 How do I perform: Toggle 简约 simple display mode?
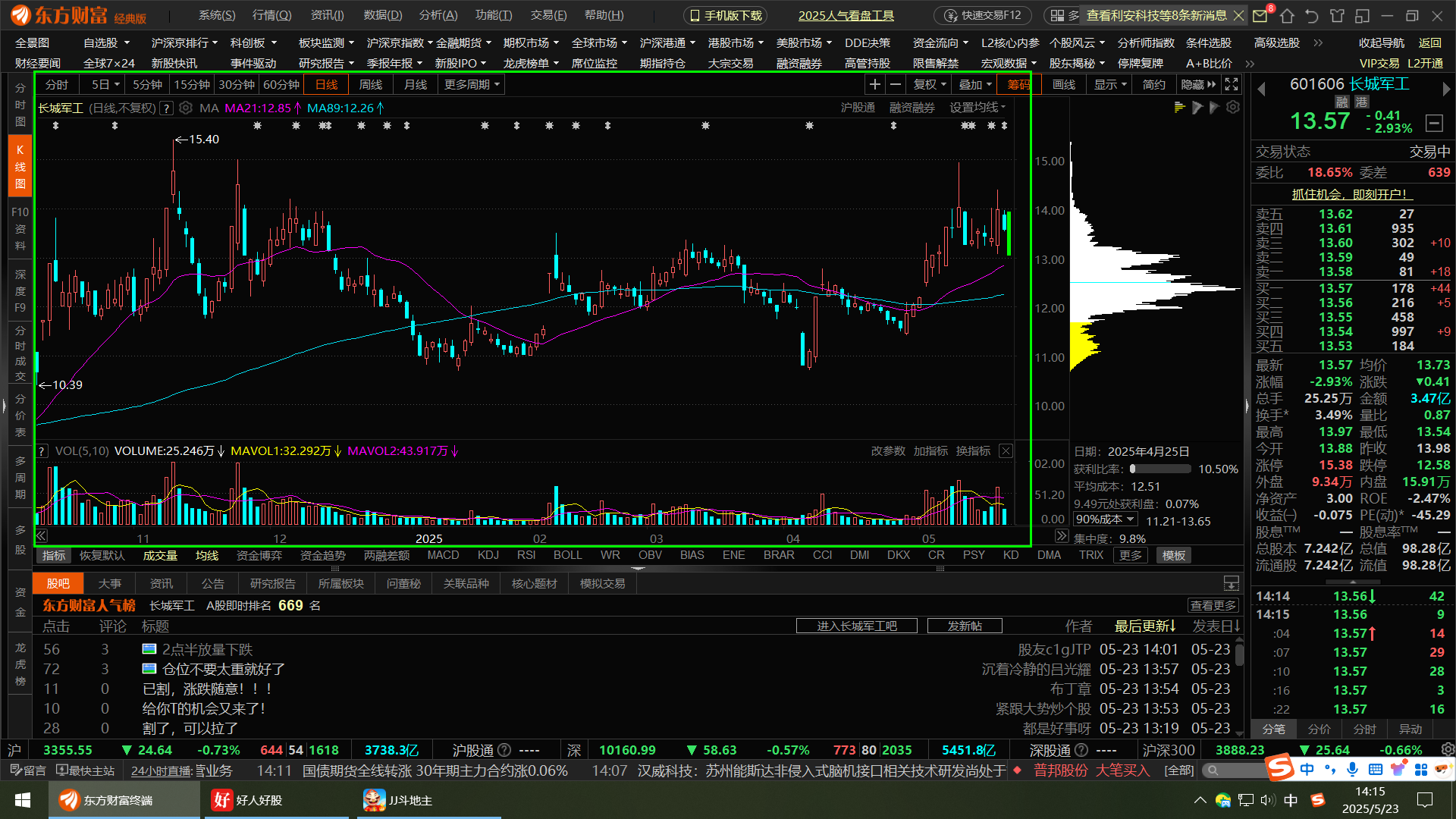click(1153, 84)
